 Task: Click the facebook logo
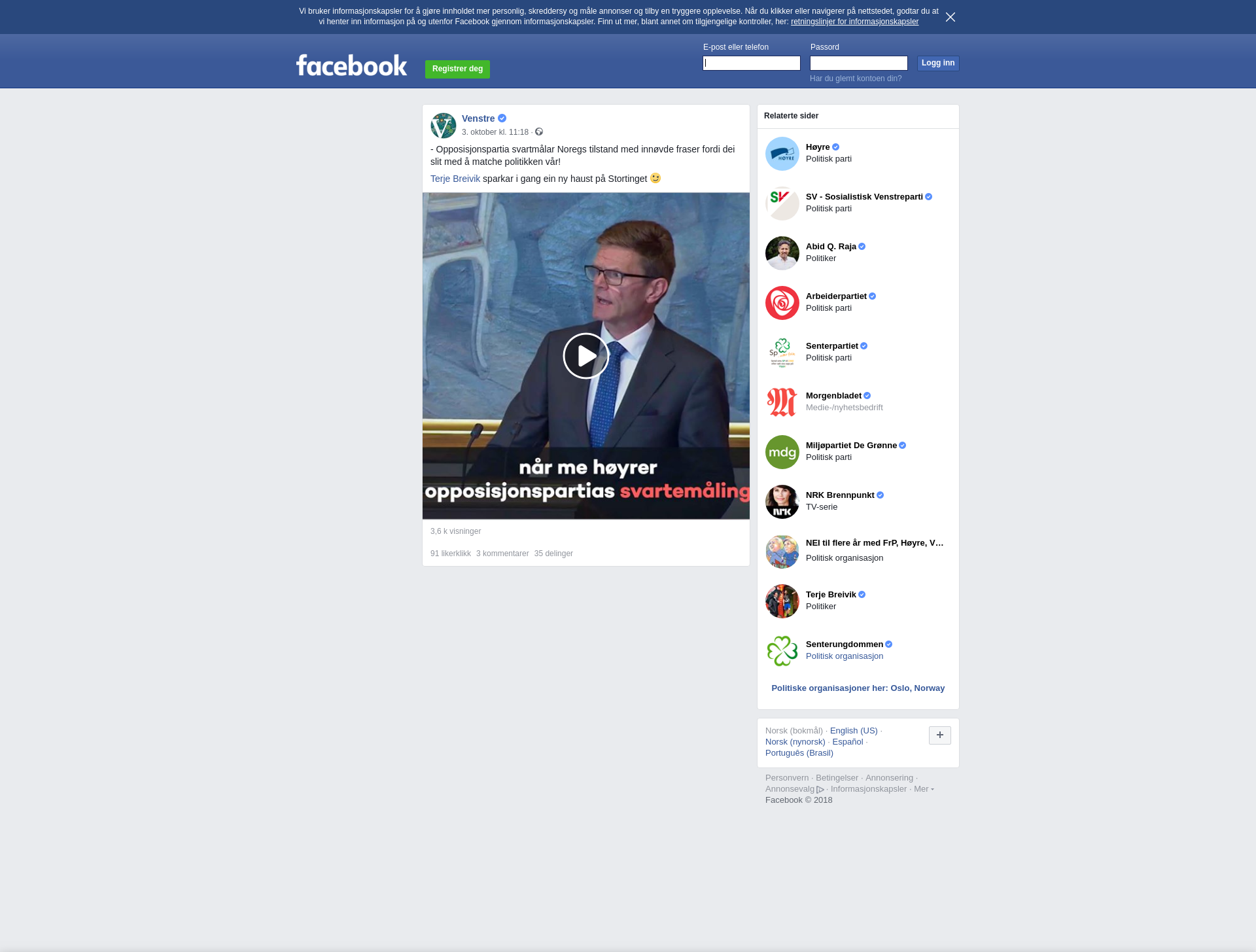click(x=351, y=65)
